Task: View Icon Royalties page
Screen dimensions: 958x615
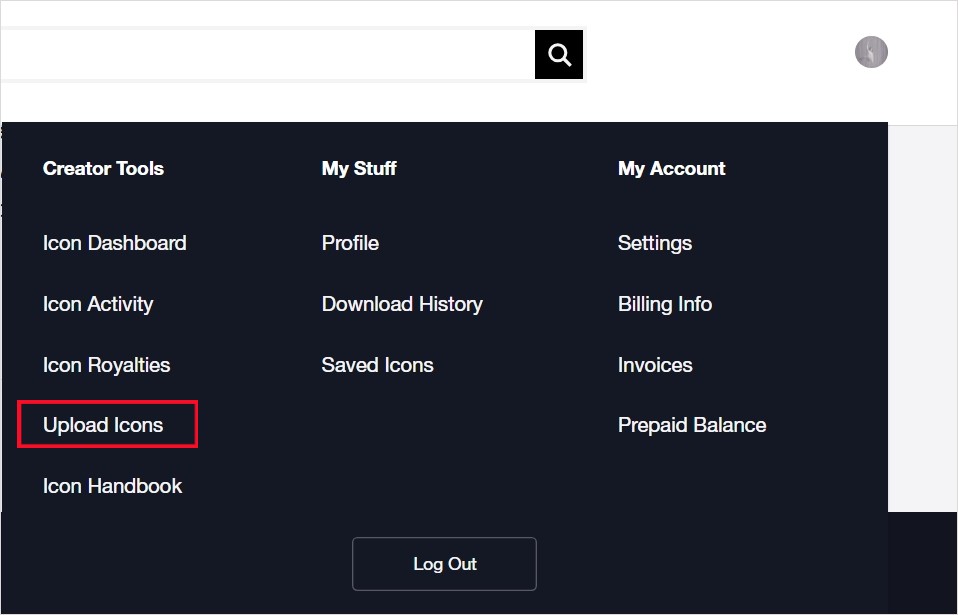Action: (106, 365)
